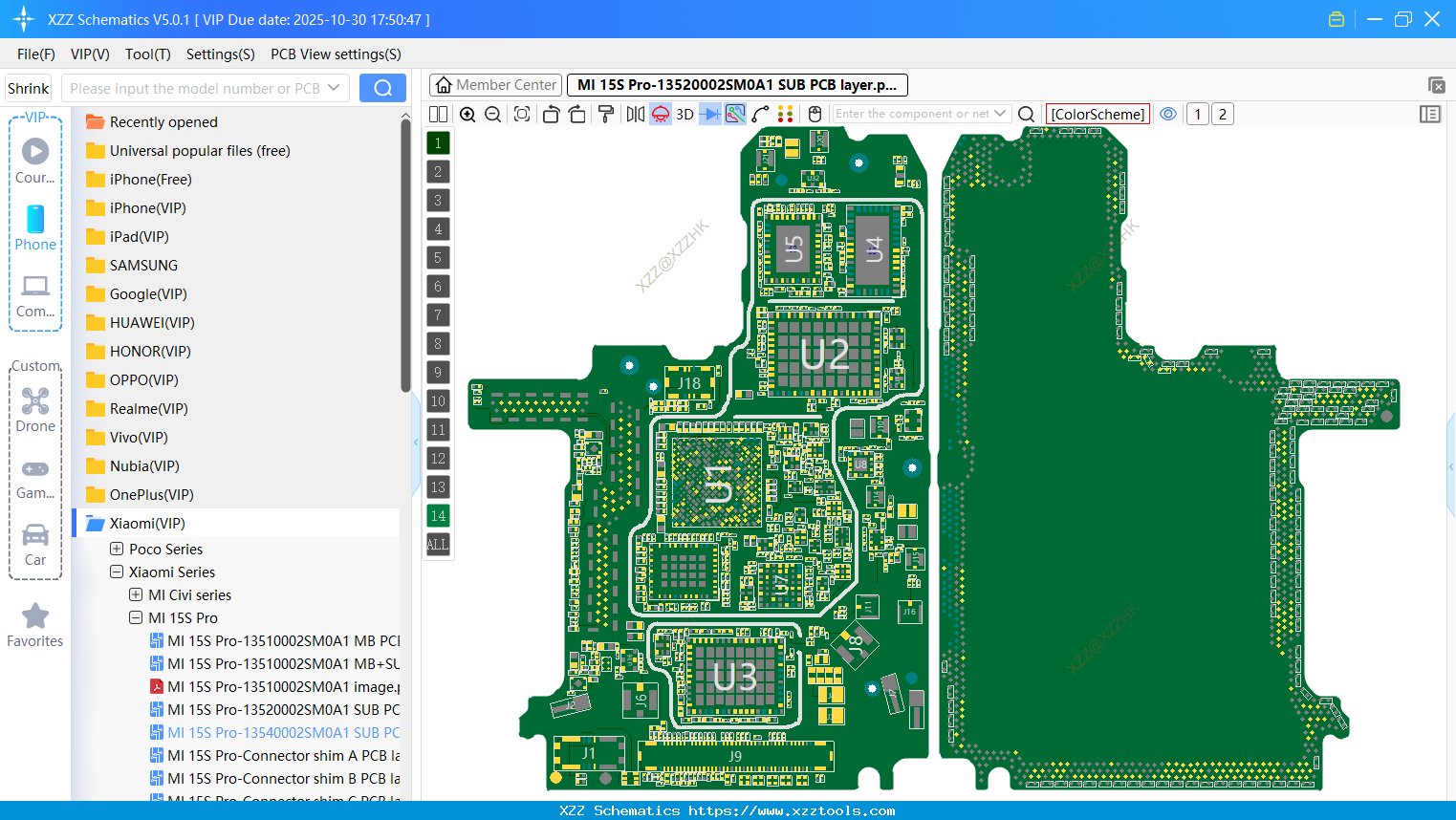Zoom in on the PCB view
Viewport: 1456px width, 820px height.
point(467,114)
